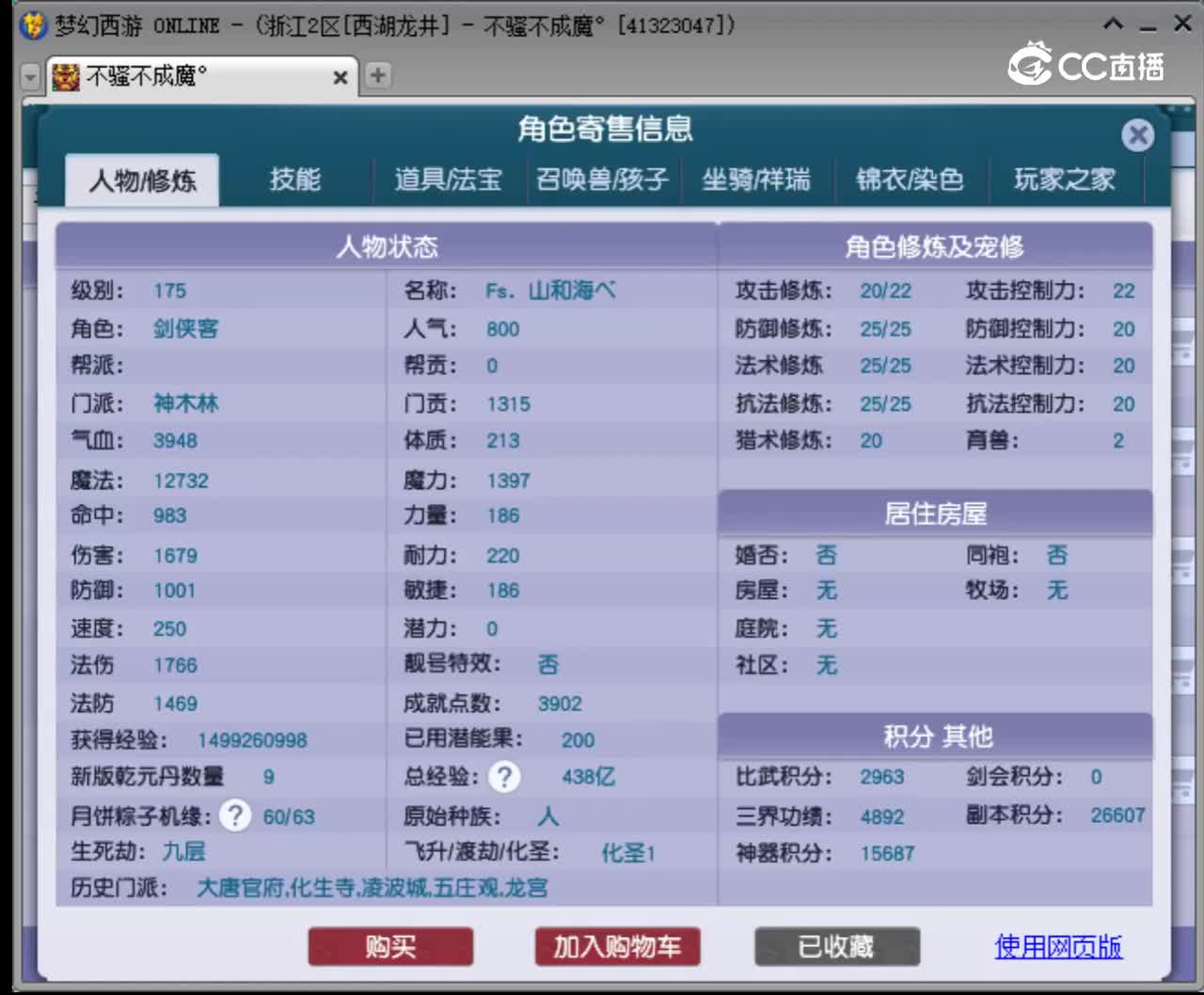Click the 总经验 value 438亿
1204x995 pixels.
[x=588, y=777]
